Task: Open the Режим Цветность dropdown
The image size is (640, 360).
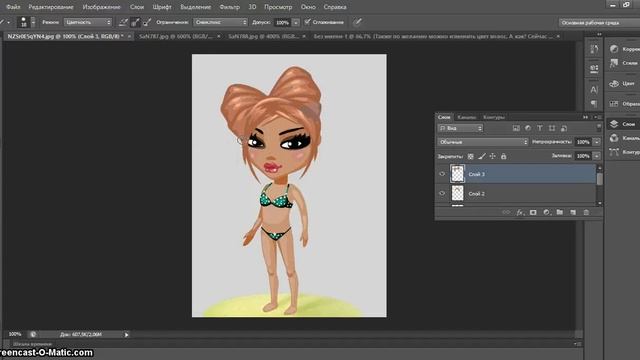Action: pos(88,22)
